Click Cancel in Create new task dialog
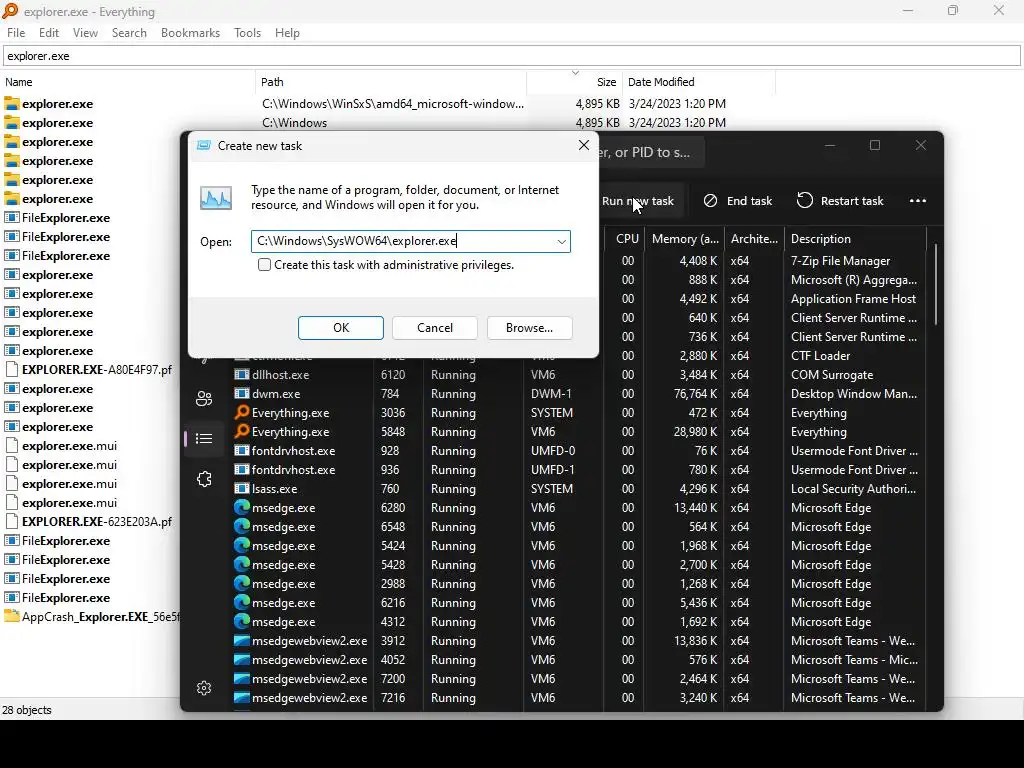1024x768 pixels. 435,328
